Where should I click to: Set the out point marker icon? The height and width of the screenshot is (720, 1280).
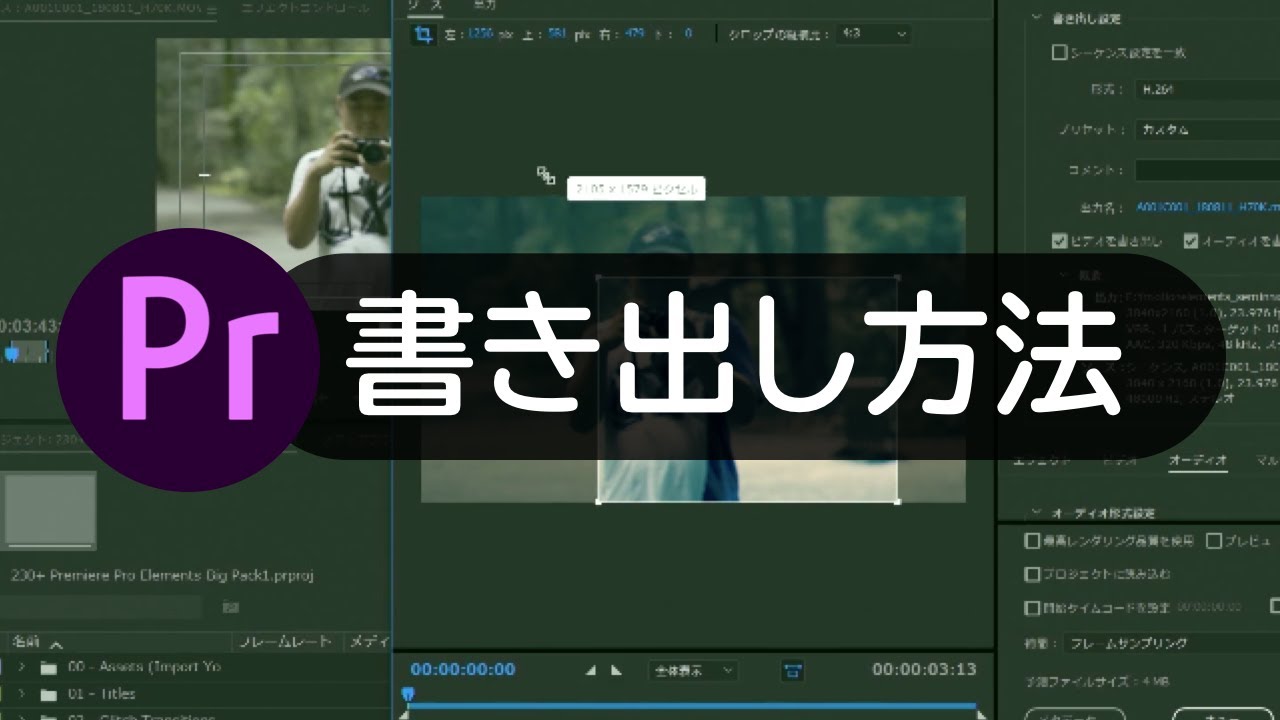click(616, 670)
